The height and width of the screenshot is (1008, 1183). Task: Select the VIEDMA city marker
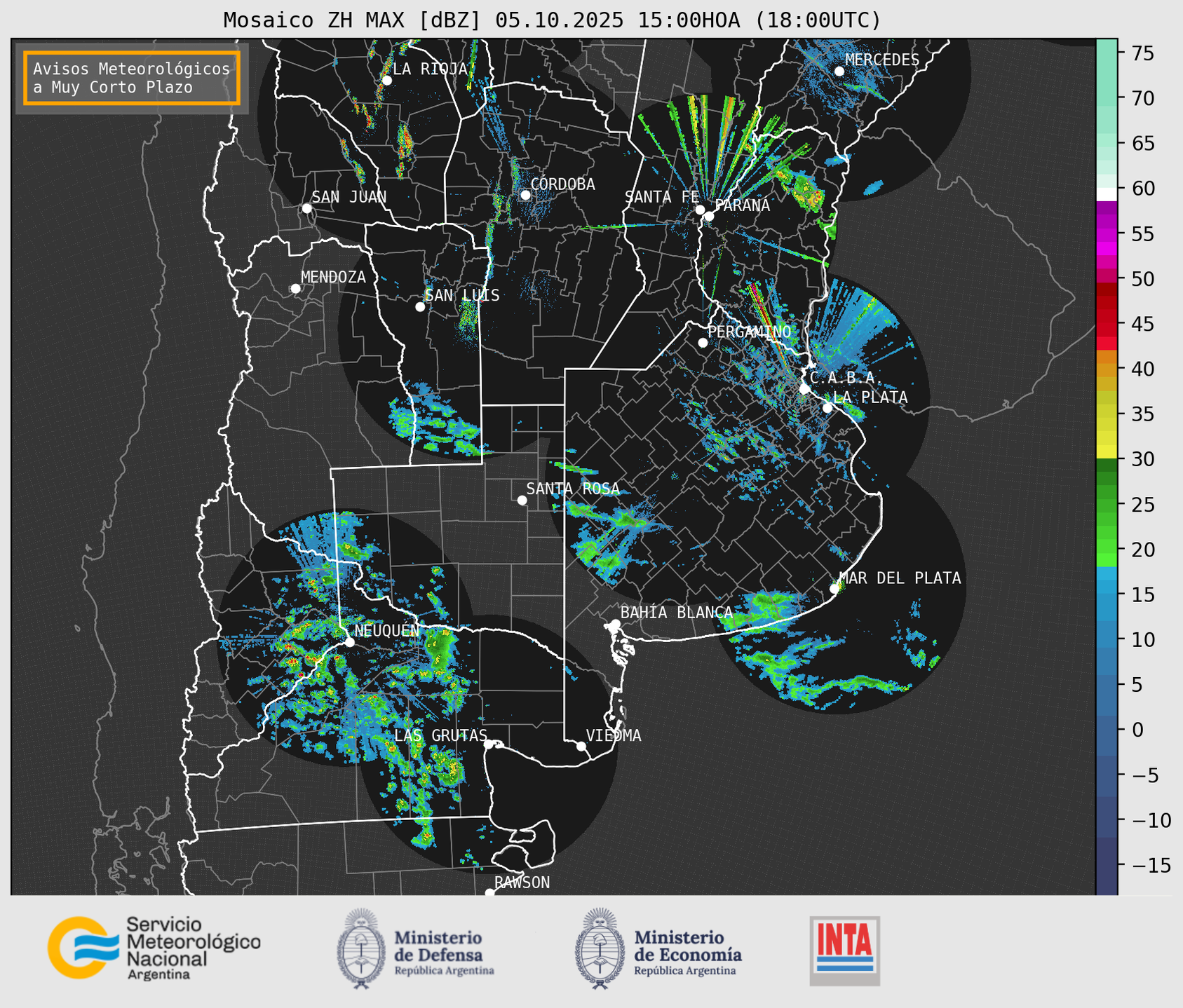pos(581,746)
